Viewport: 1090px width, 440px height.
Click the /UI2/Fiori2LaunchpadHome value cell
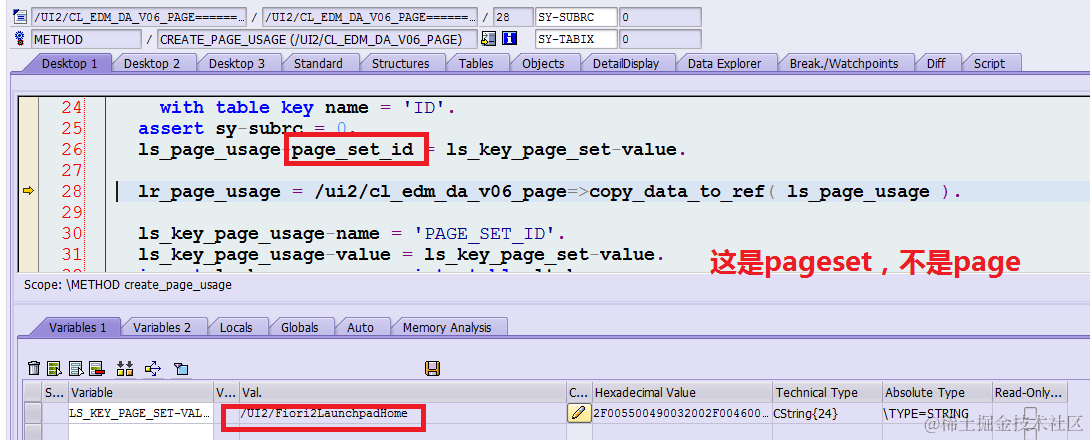pos(402,414)
